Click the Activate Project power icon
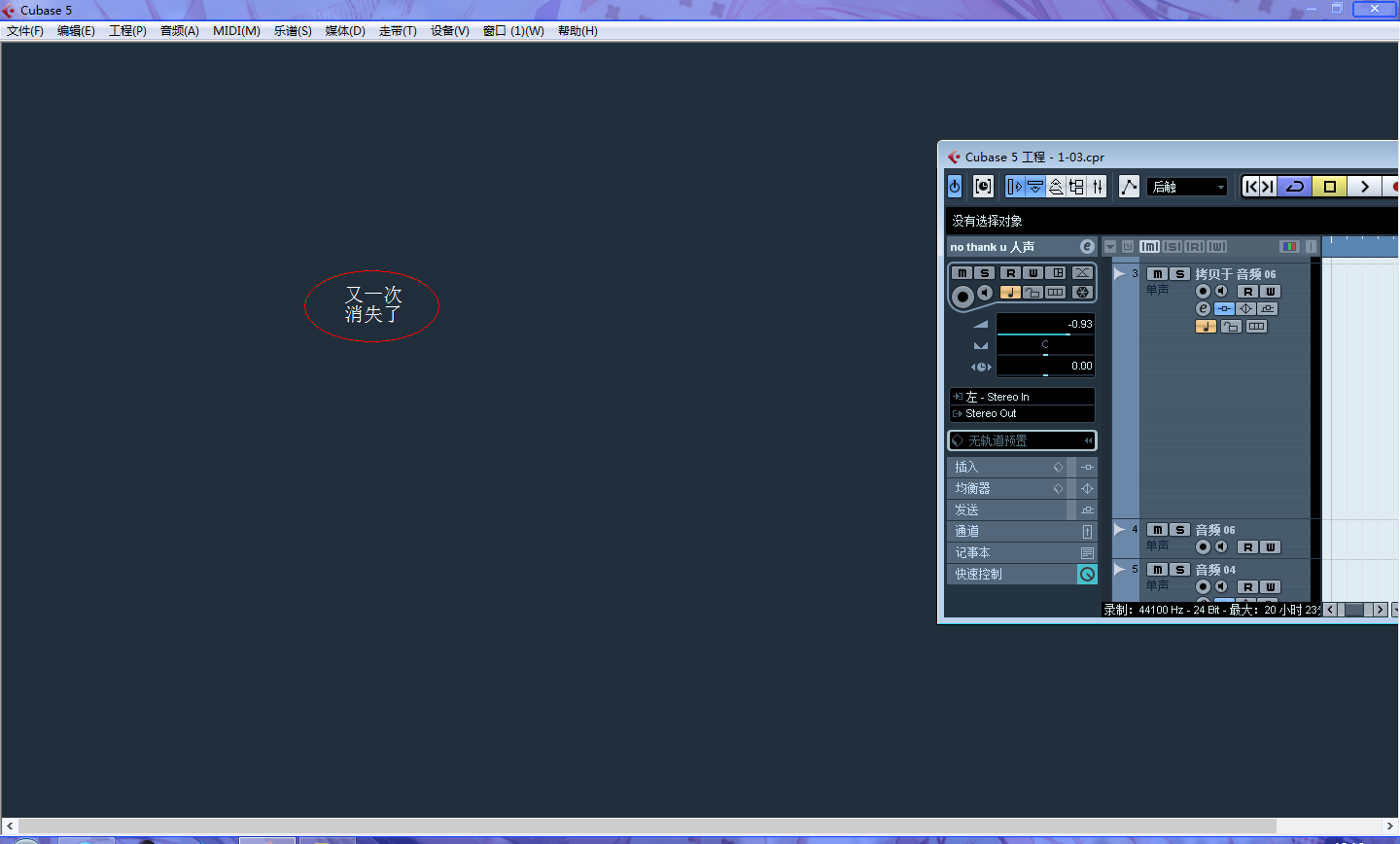This screenshot has width=1400, height=844. 955,187
